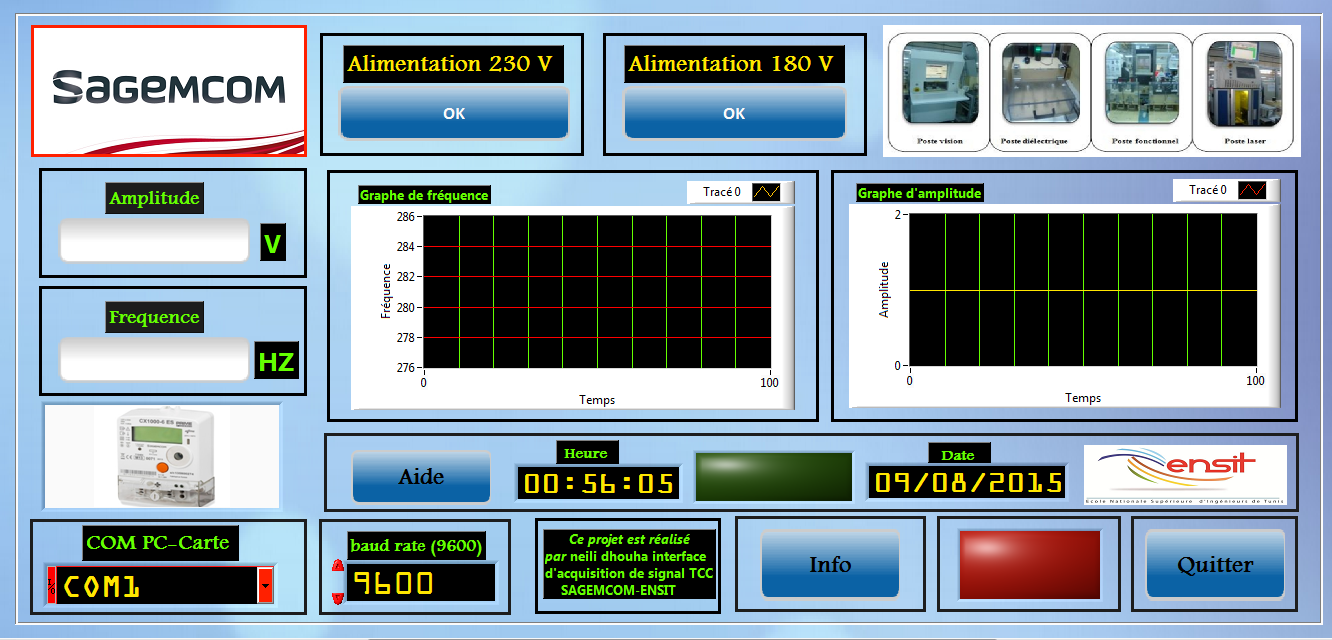
Task: Click the Info button
Action: [x=830, y=564]
